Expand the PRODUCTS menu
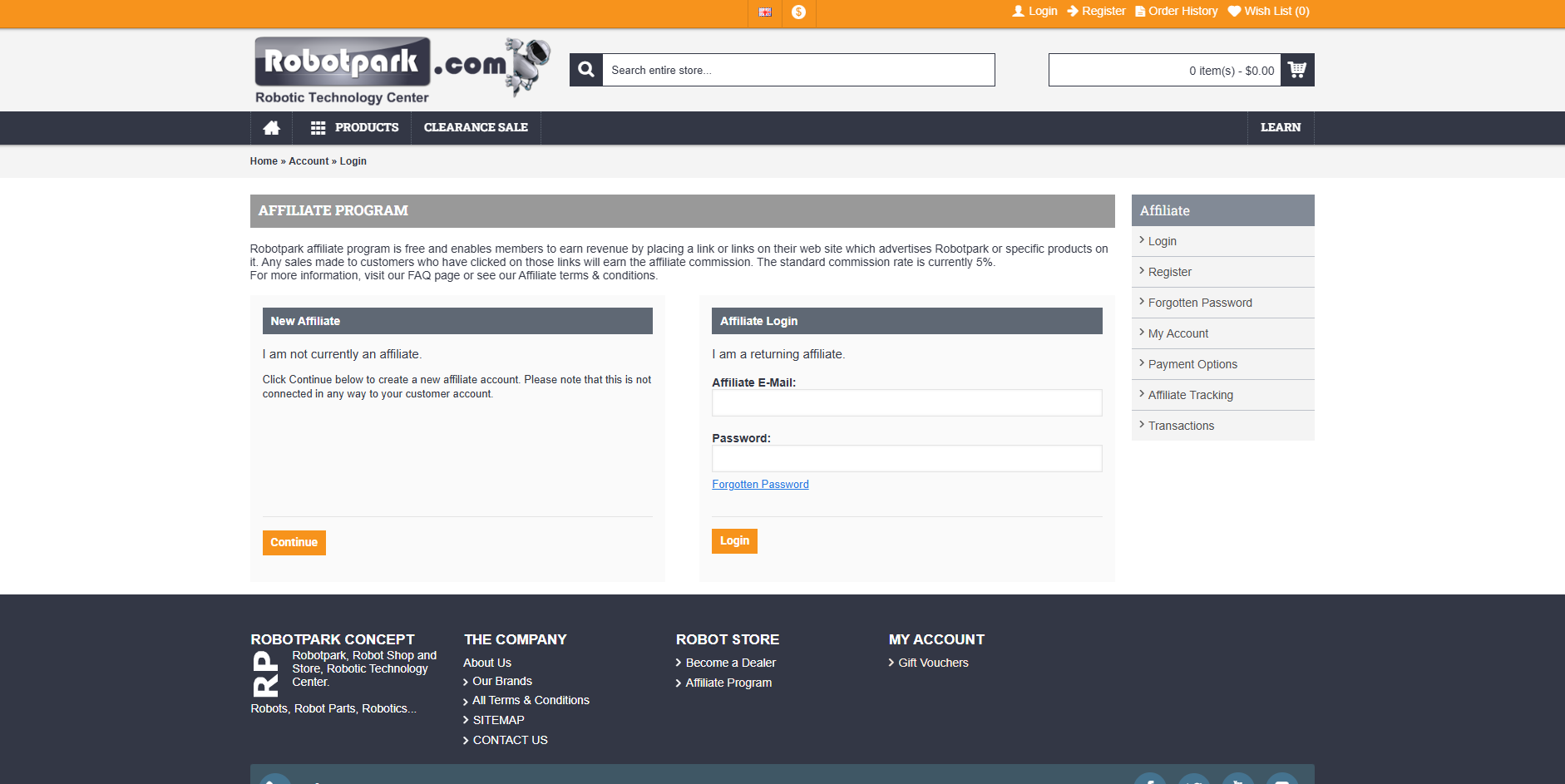Viewport: 1565px width, 784px height. [x=355, y=128]
